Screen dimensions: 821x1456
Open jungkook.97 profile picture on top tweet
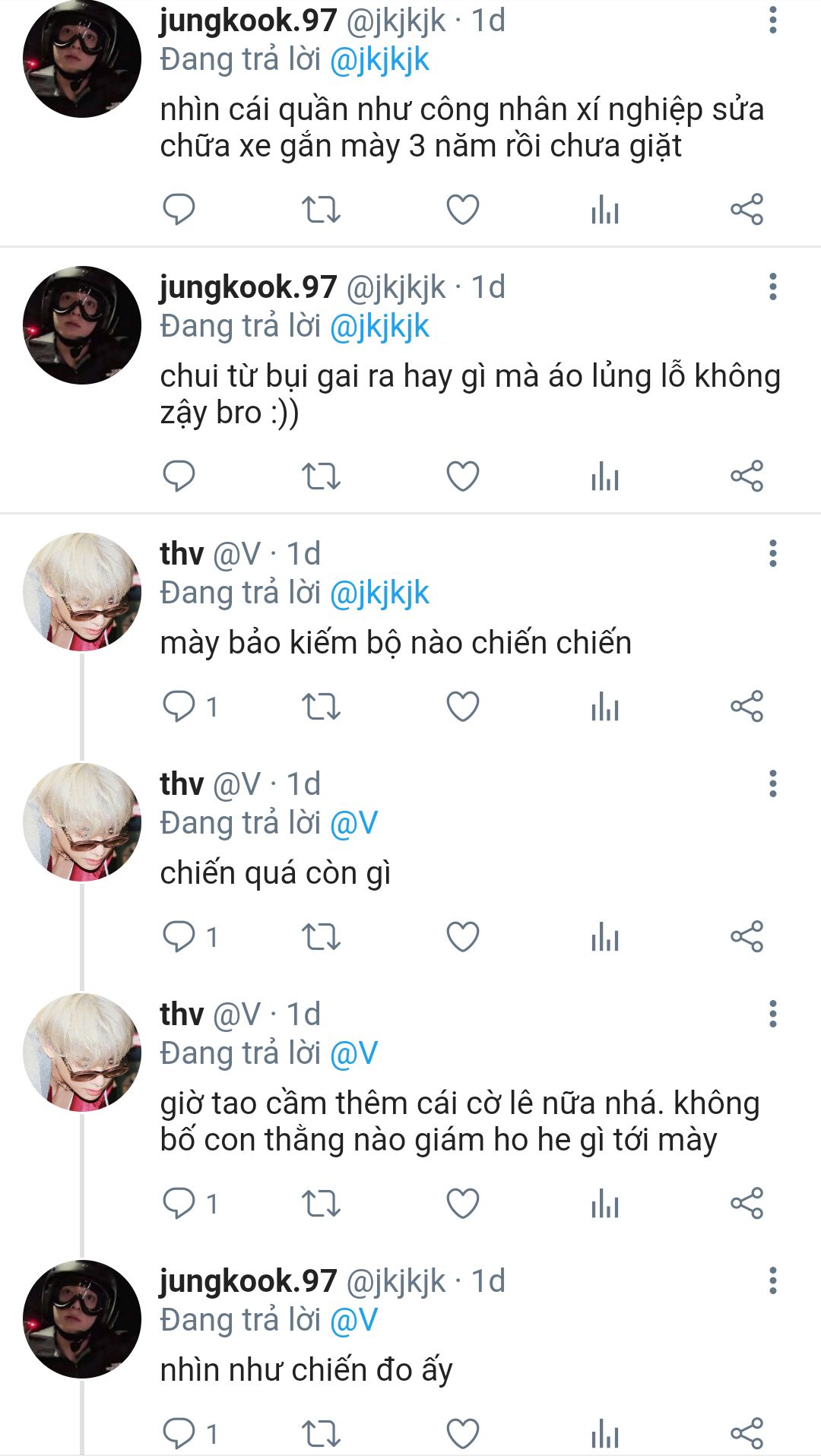(x=82, y=59)
